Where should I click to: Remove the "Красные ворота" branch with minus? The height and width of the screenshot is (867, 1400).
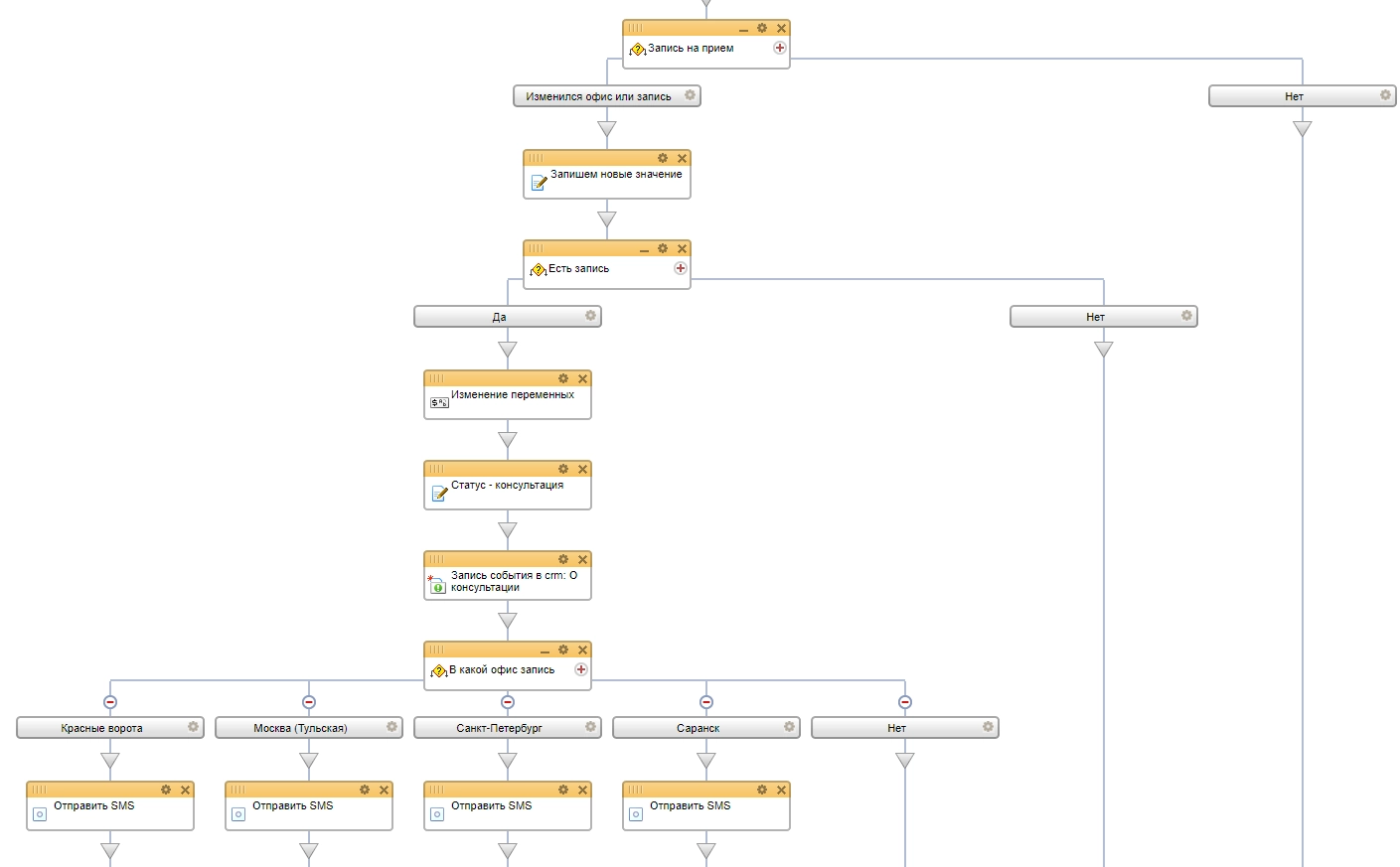(x=110, y=702)
